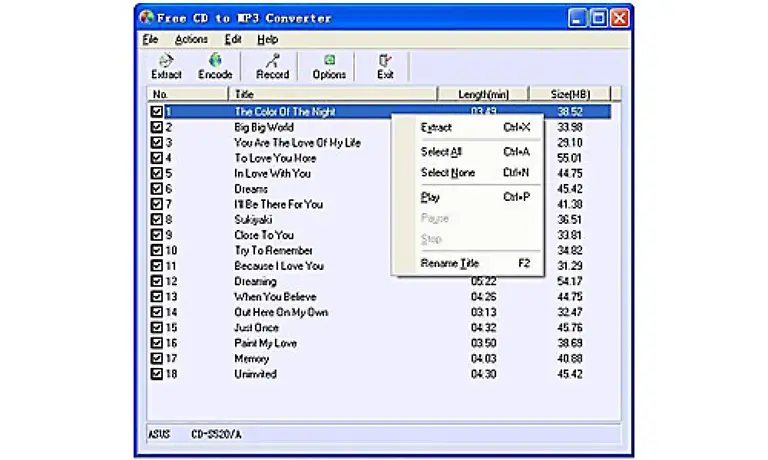
Task: Select the track titled Memory
Action: click(x=251, y=359)
